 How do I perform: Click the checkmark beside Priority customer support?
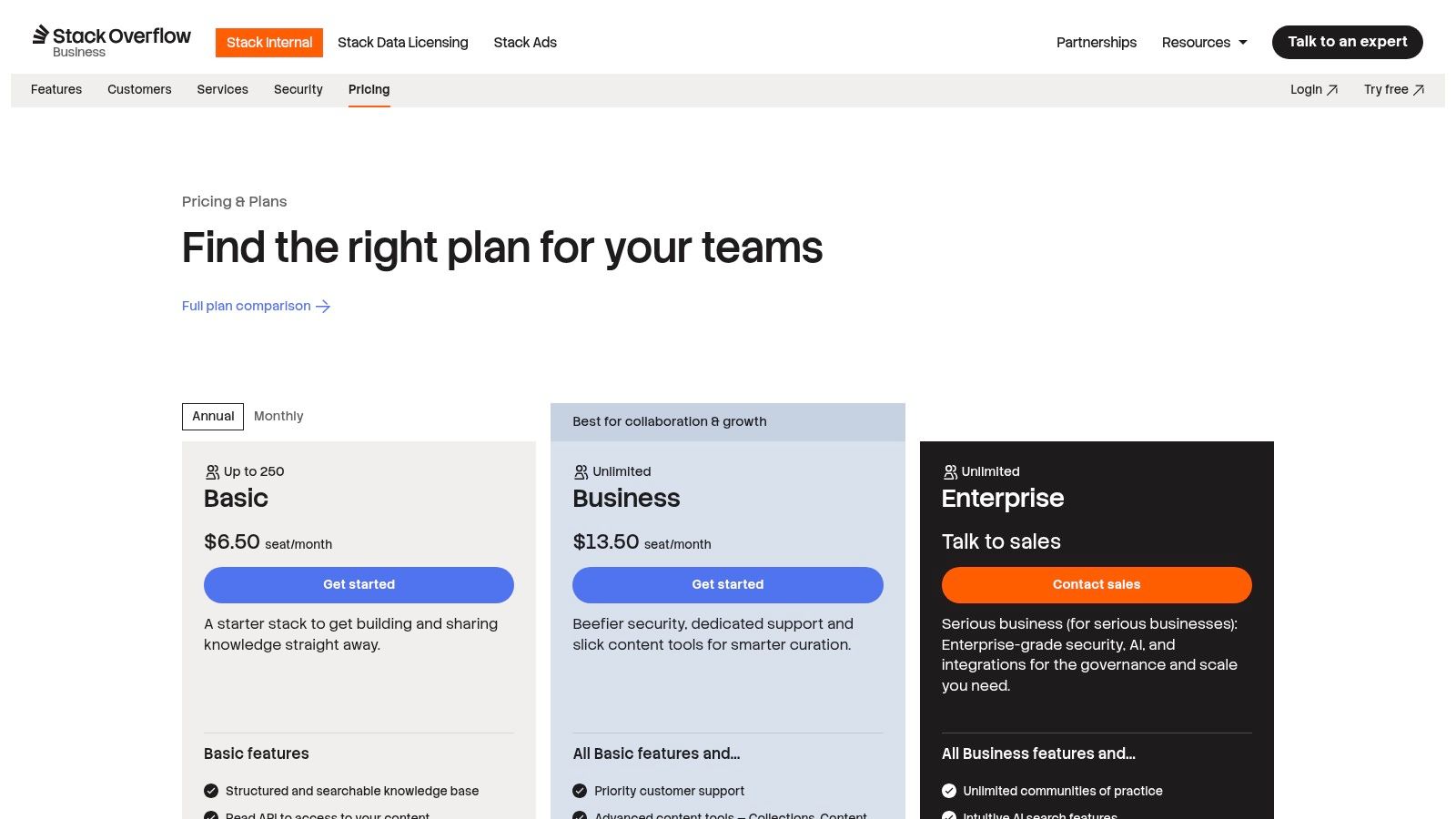580,791
